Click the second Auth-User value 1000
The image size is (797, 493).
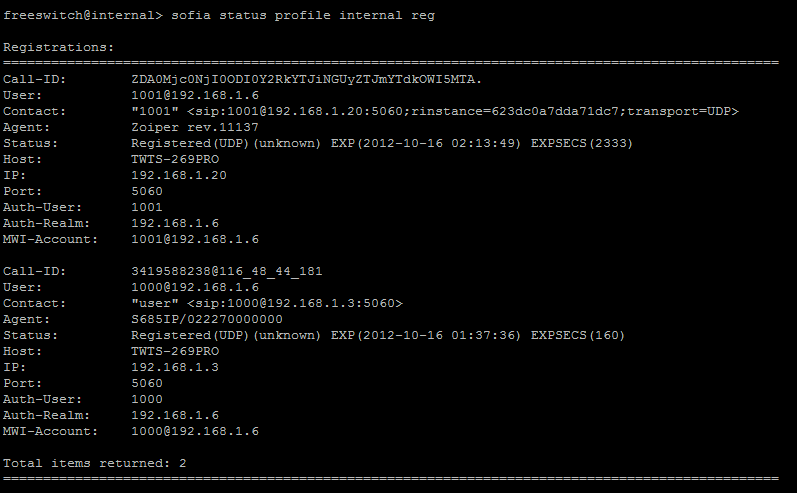147,399
